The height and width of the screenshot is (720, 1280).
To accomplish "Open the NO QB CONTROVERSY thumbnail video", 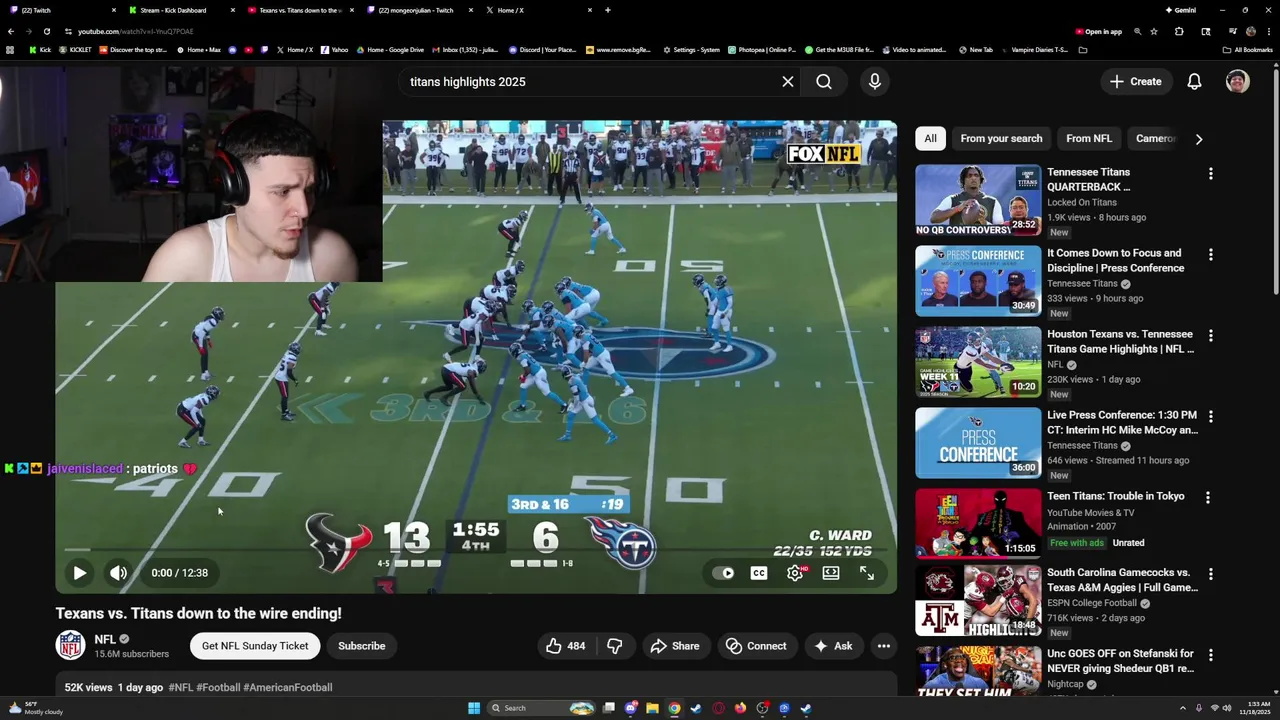I will (978, 200).
